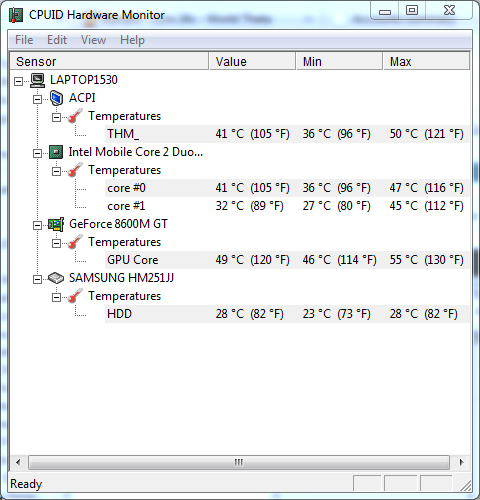Select the GeForce 8600M GT label
The image size is (480, 500).
[118, 224]
